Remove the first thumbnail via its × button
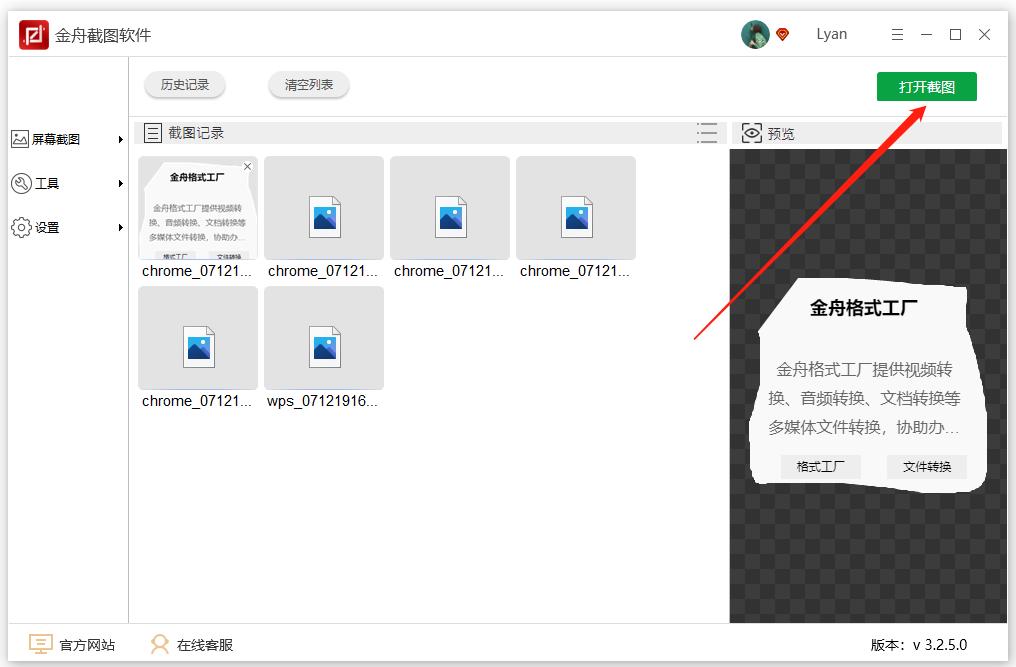 point(247,166)
